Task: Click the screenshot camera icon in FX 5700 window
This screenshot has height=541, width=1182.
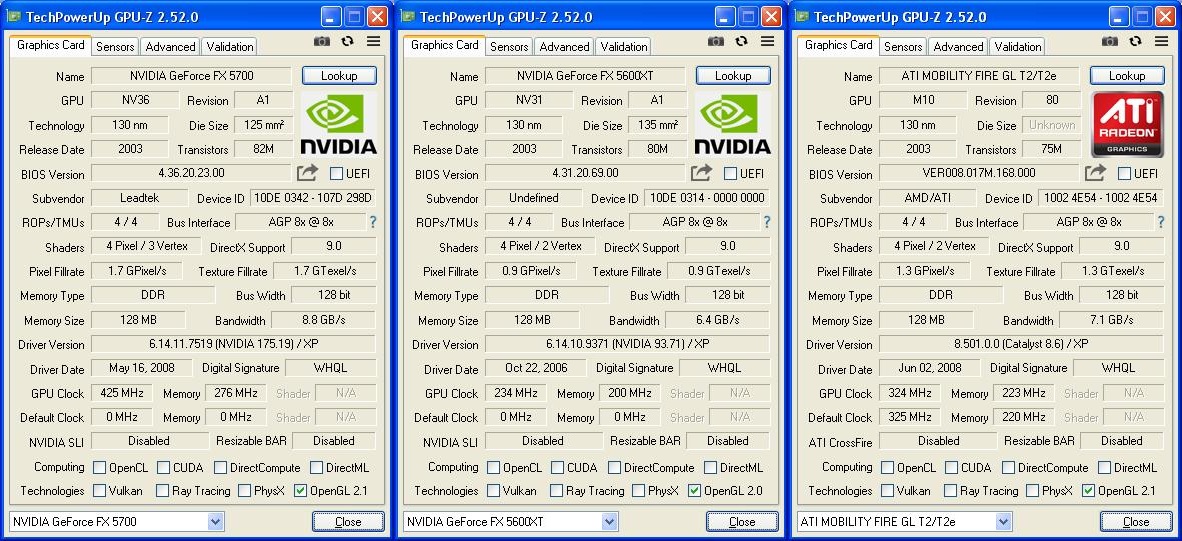Action: (322, 41)
